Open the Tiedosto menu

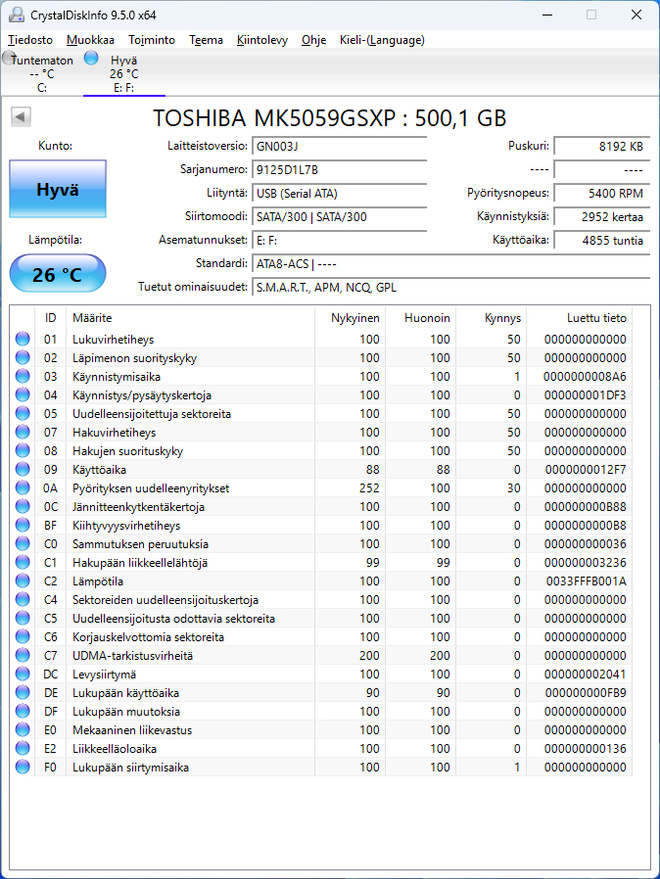30,40
